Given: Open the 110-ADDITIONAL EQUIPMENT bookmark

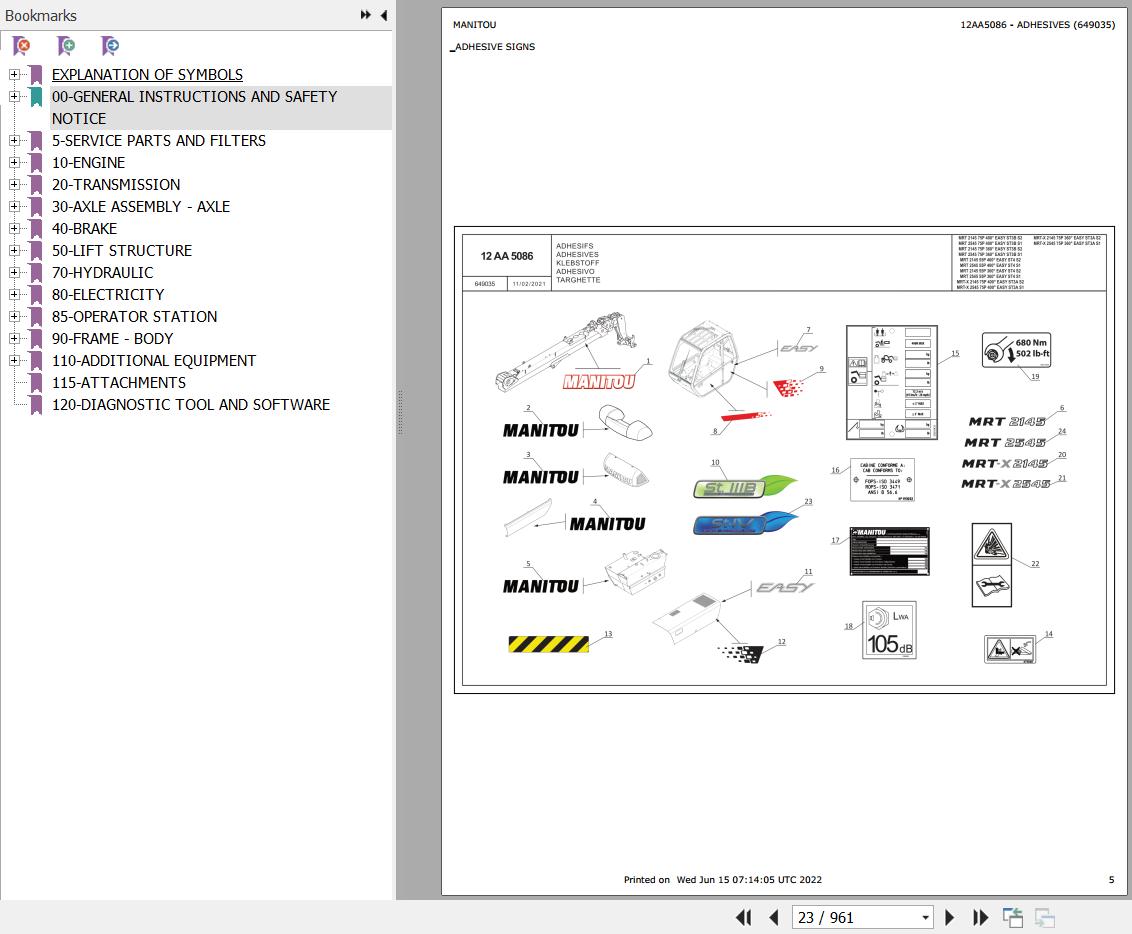Looking at the screenshot, I should tap(154, 360).
